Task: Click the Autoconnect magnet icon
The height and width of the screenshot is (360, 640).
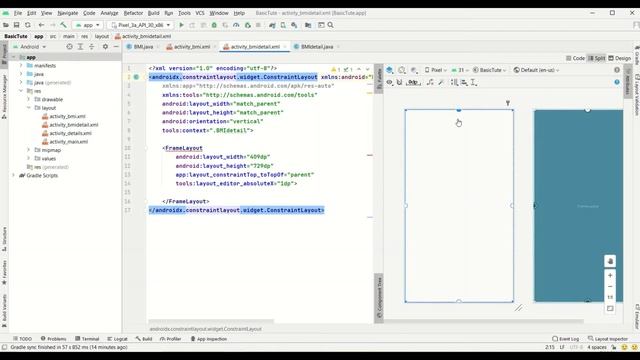Action: click(399, 82)
